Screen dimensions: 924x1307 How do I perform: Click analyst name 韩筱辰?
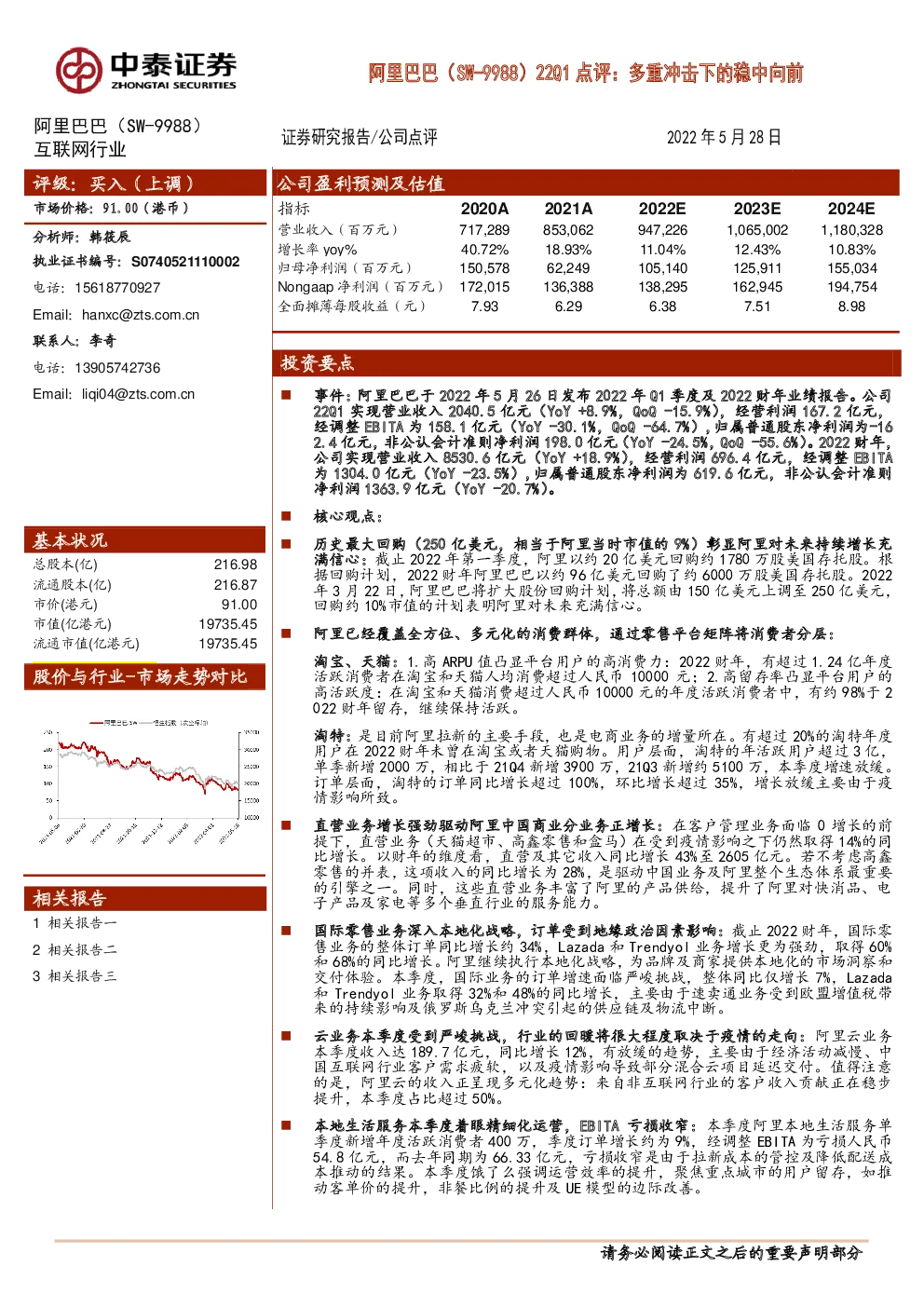coord(110,237)
